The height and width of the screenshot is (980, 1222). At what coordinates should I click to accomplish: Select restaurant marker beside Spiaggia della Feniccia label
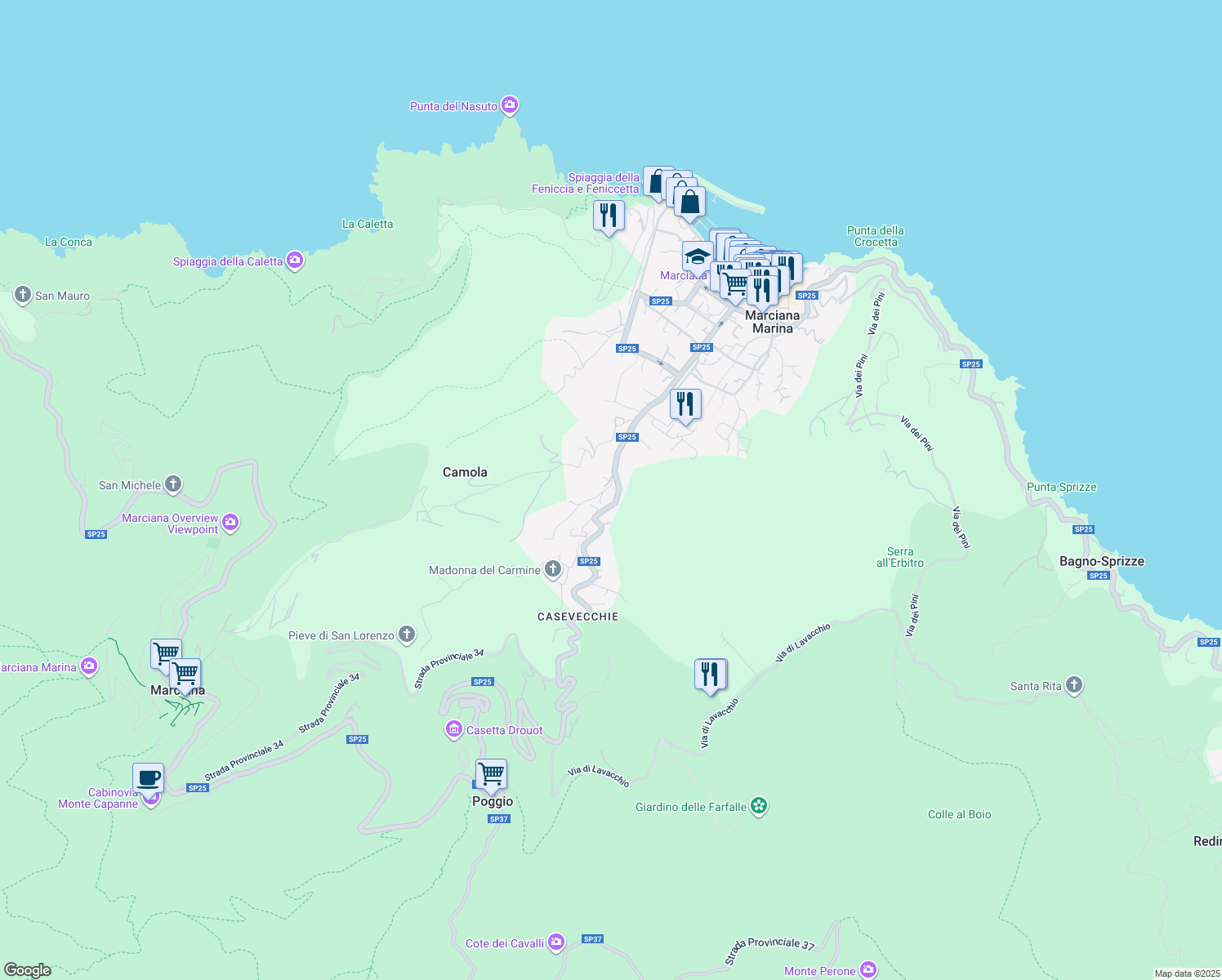609,216
